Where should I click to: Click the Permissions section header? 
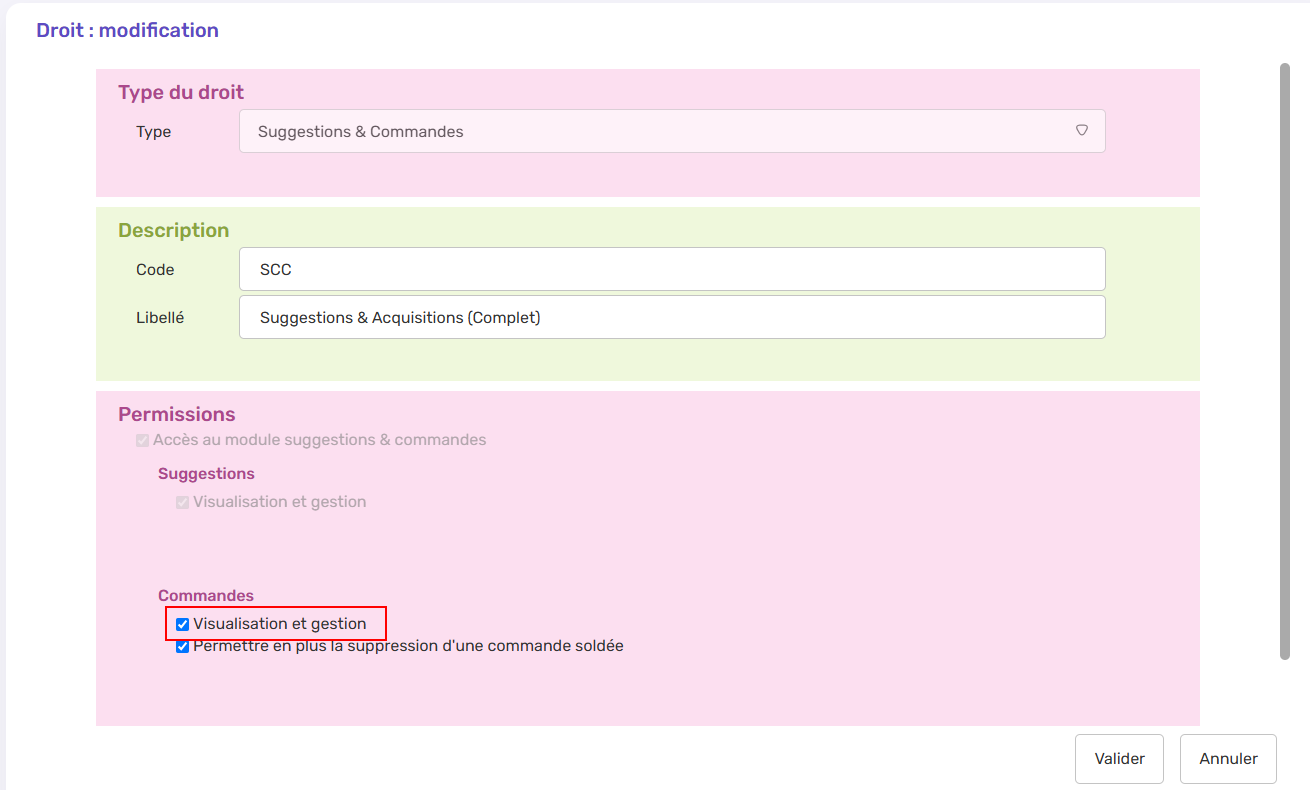coord(176,413)
